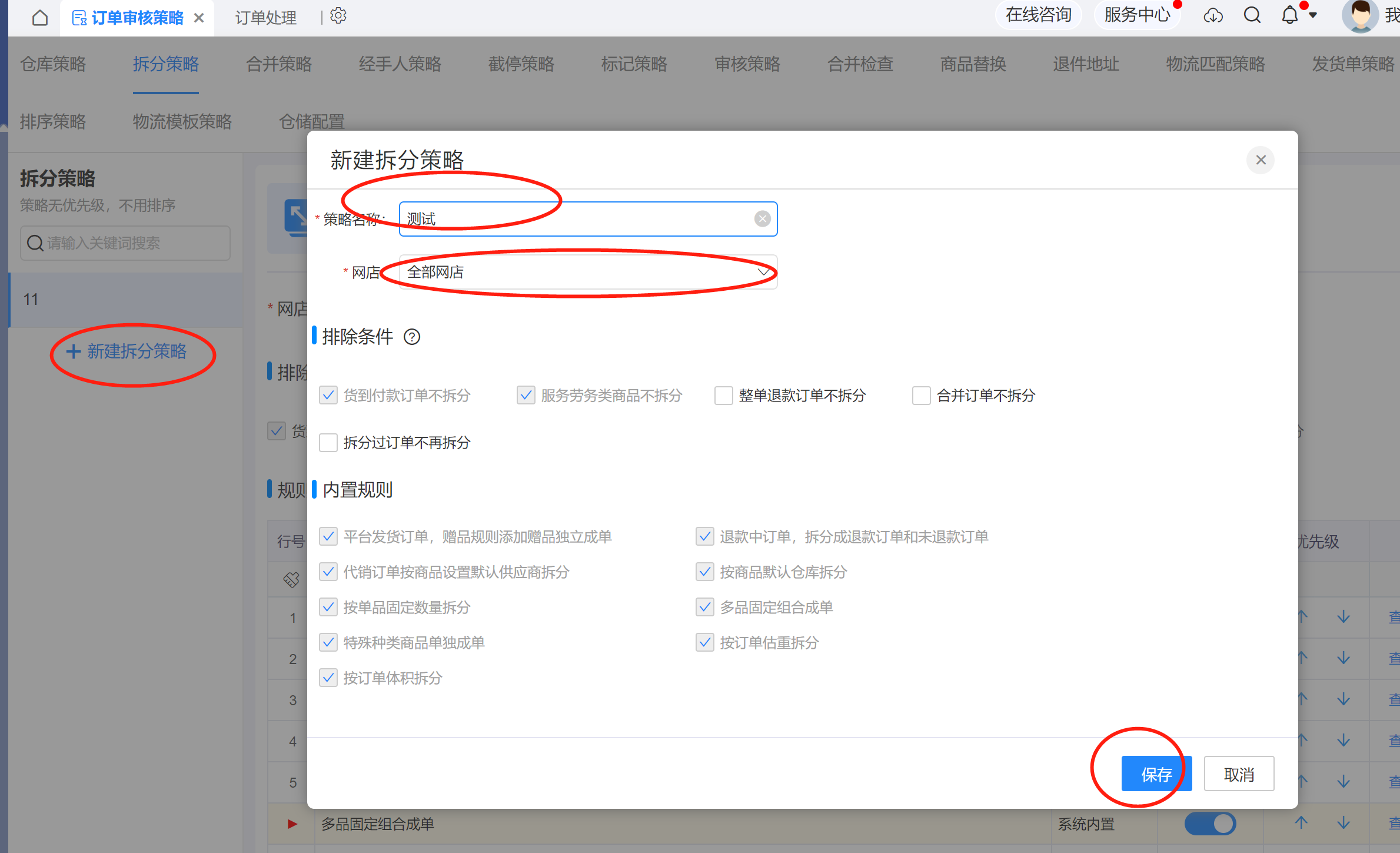Toggle 货到付款订单不拆分 checkbox
The width and height of the screenshot is (1400, 853).
click(x=328, y=396)
